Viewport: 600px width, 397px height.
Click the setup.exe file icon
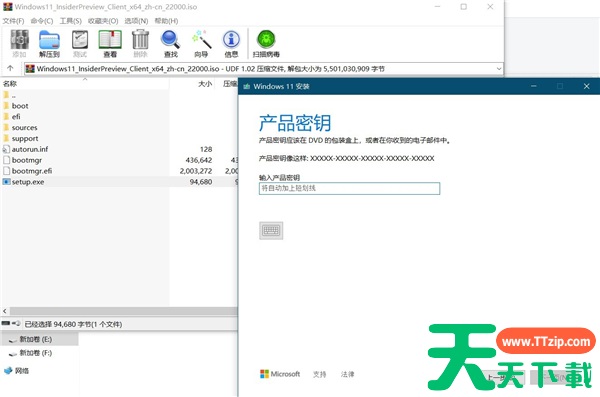[6, 181]
